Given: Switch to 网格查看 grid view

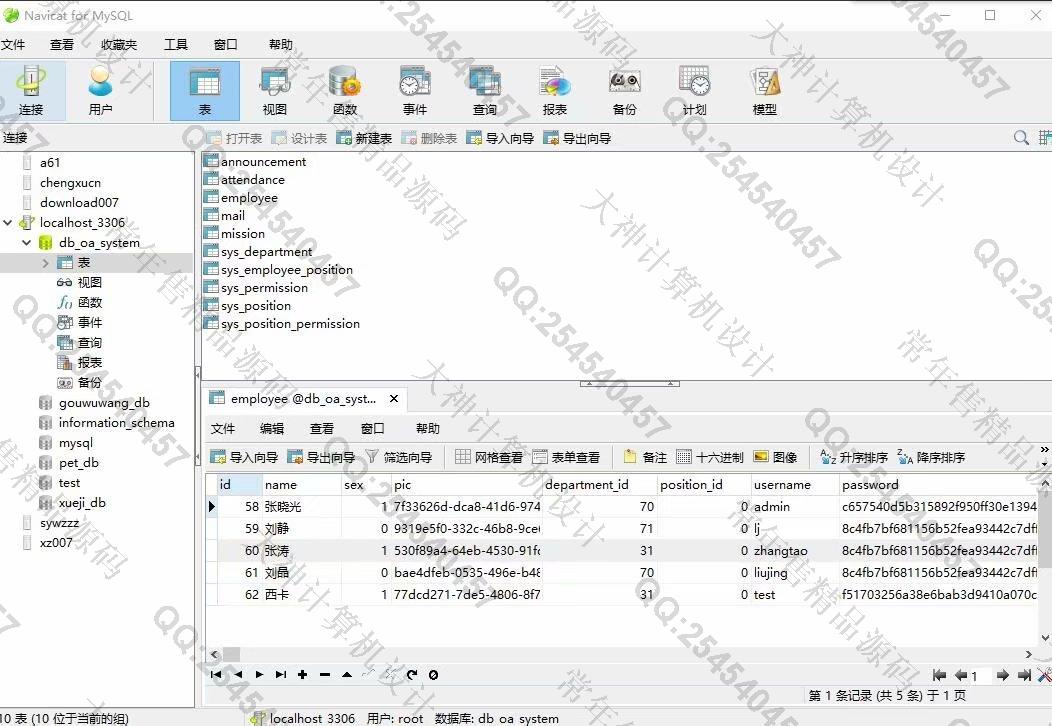Looking at the screenshot, I should point(489,457).
